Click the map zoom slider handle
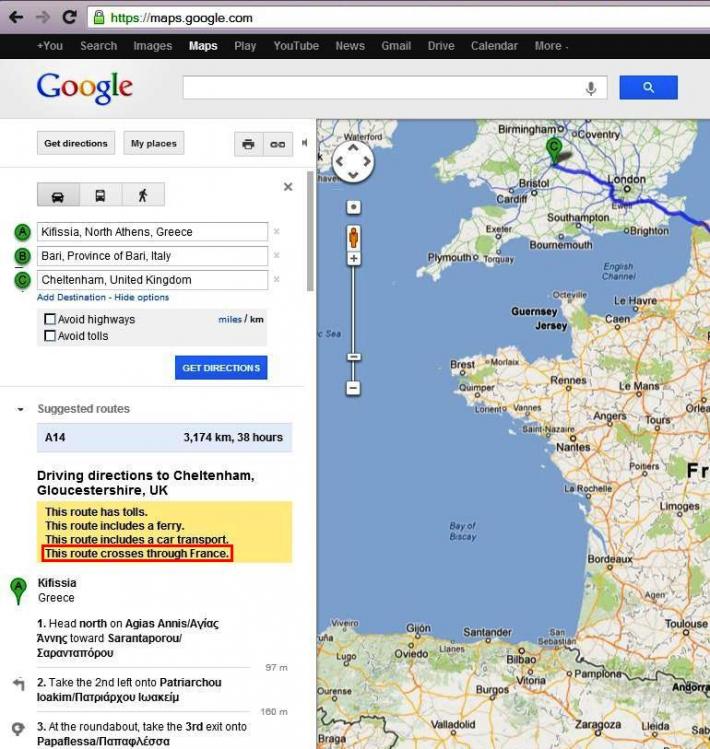Screen dimensions: 710x749 pyautogui.click(x=354, y=357)
